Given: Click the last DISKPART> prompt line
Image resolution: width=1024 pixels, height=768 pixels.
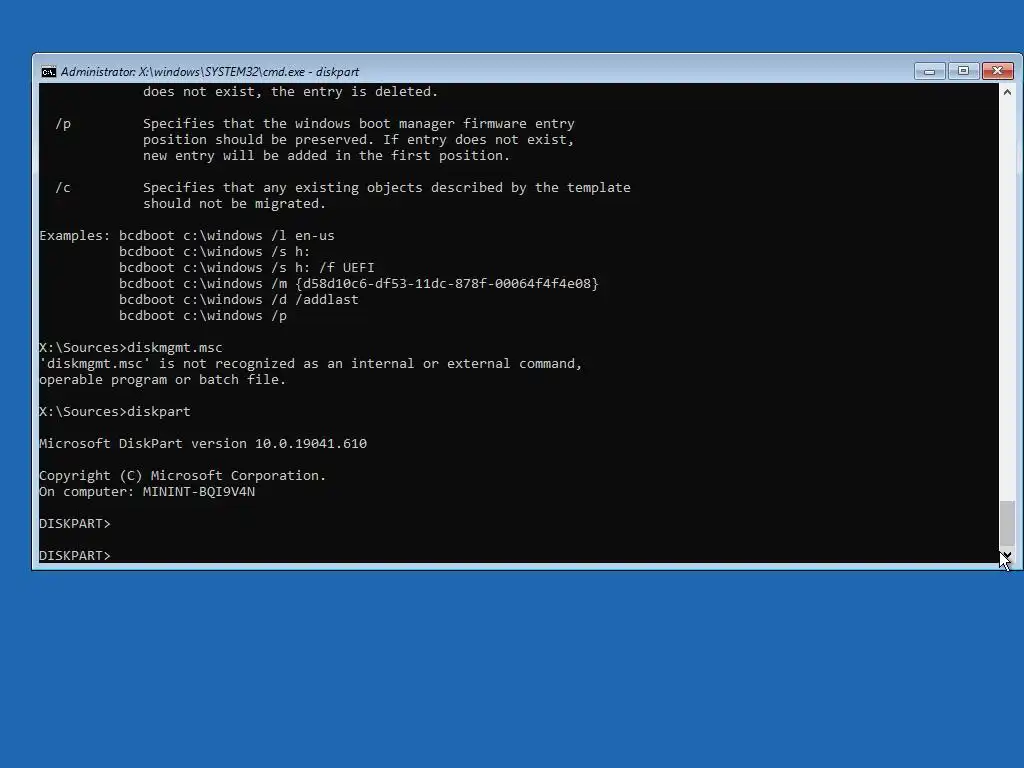Looking at the screenshot, I should (75, 555).
